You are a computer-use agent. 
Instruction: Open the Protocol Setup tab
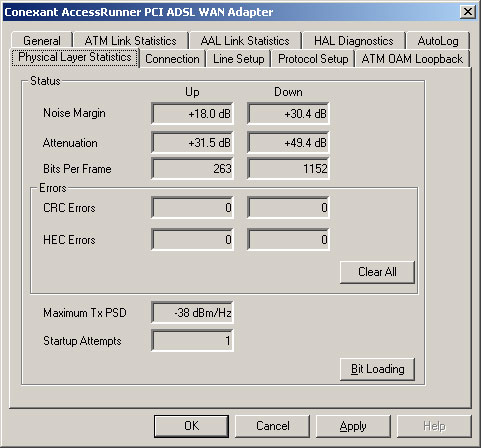[313, 59]
